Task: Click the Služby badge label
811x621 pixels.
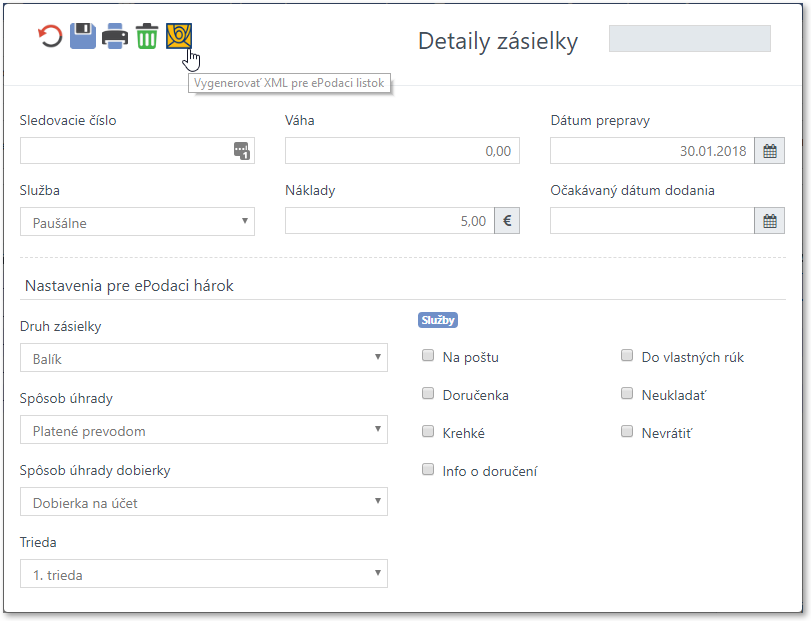Action: coord(438,320)
